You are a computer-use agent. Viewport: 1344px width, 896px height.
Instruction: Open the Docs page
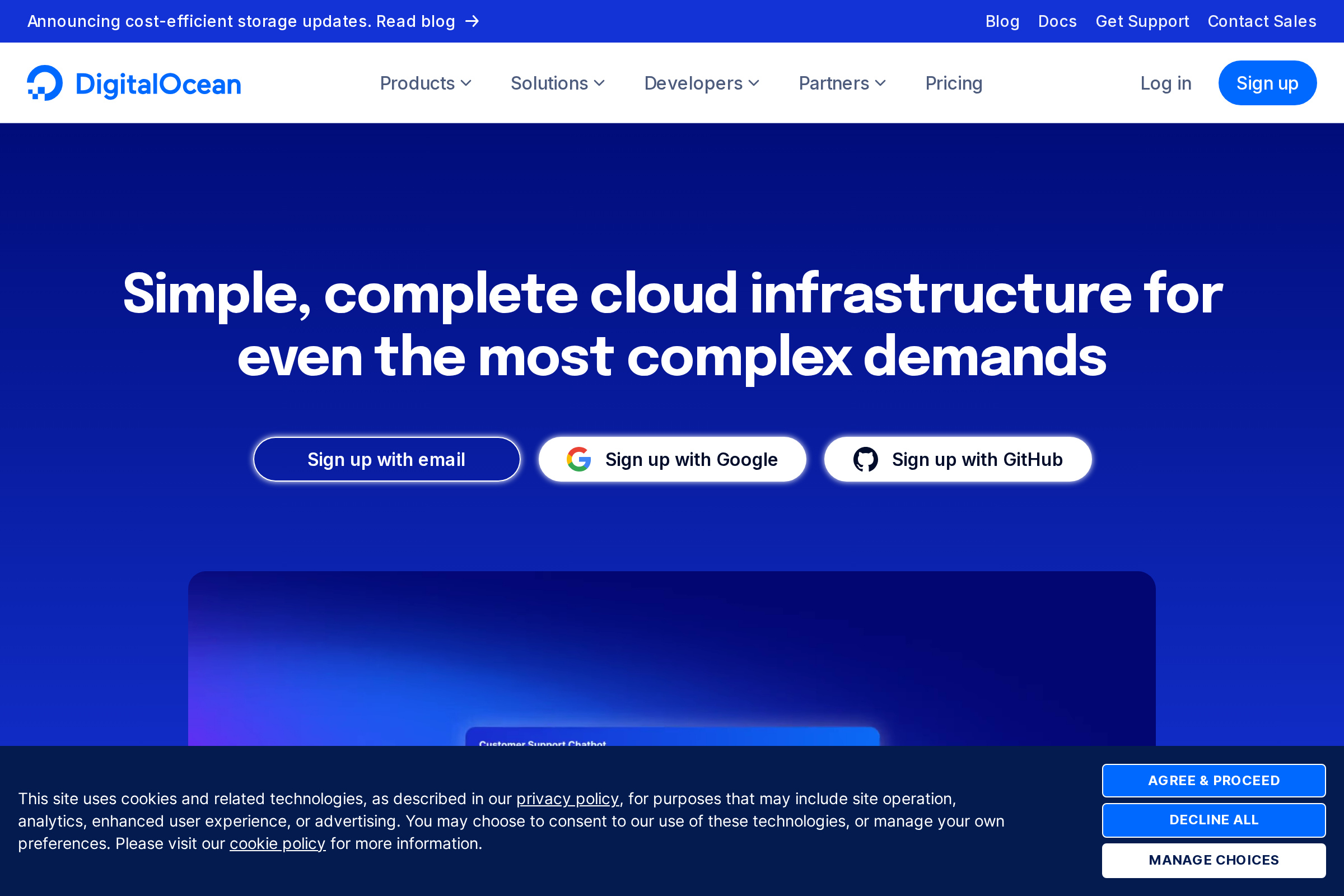click(1057, 21)
